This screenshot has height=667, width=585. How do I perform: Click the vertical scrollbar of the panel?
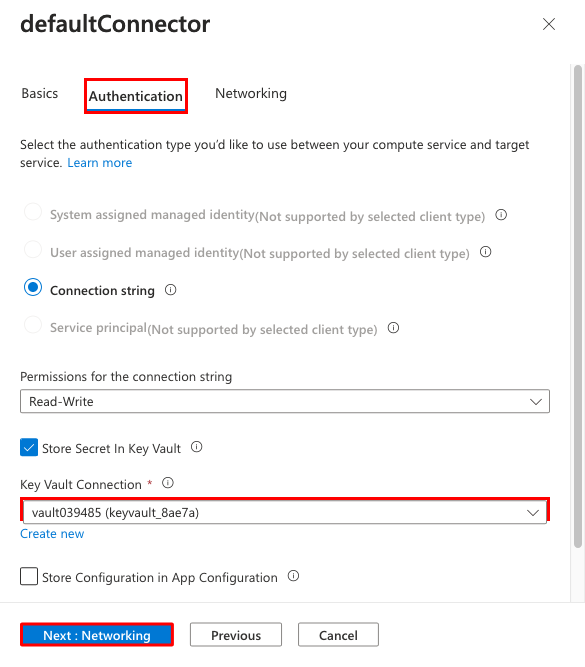(577, 306)
